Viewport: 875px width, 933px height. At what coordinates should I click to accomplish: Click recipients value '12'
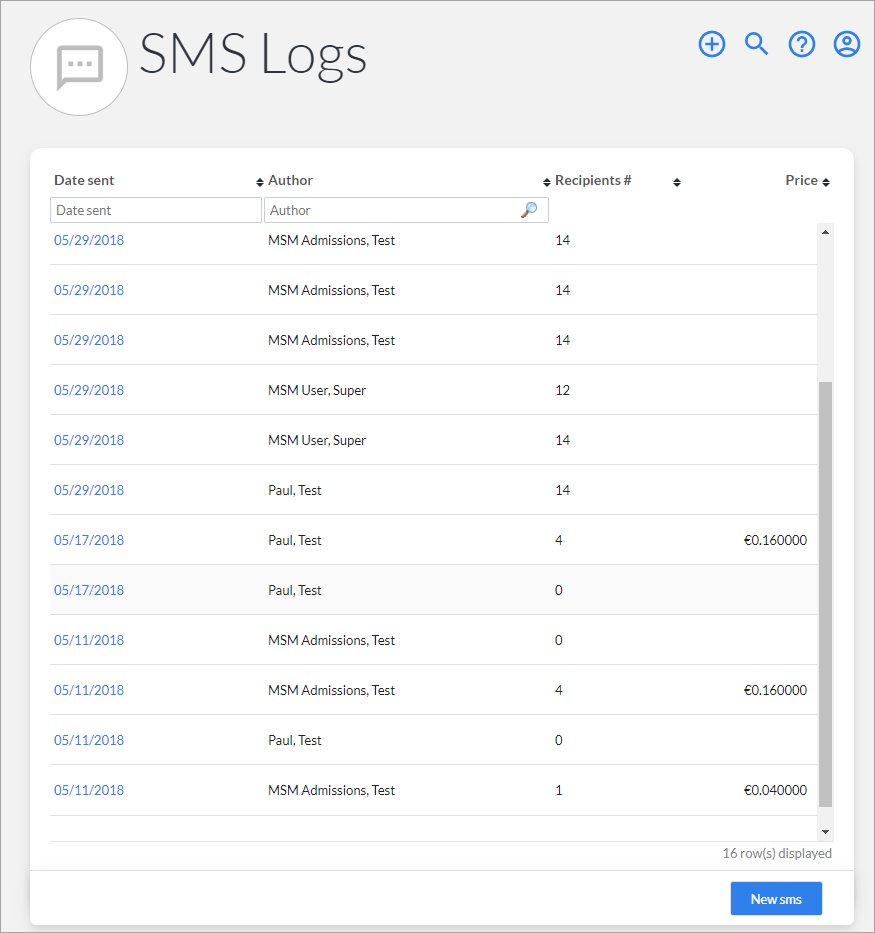tap(563, 390)
